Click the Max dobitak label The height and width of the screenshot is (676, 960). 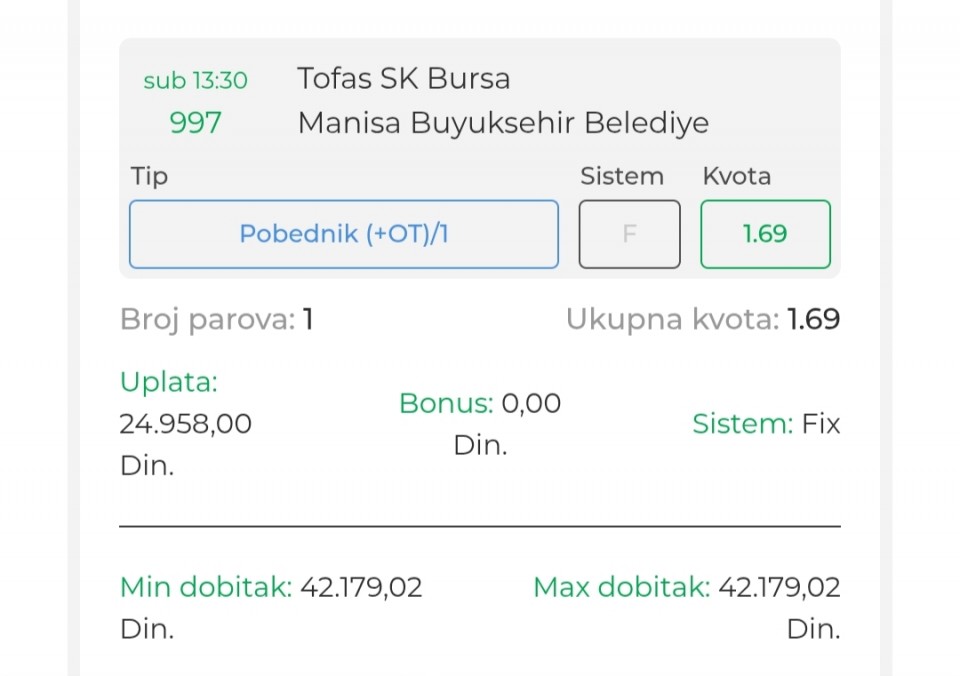(620, 587)
